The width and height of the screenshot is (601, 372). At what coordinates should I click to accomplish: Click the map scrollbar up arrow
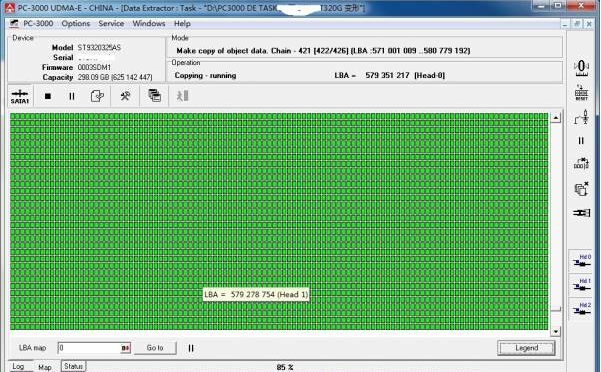(555, 118)
